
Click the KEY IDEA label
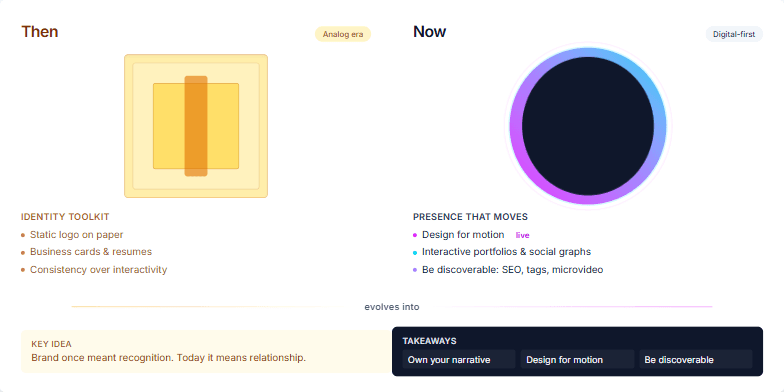click(51, 344)
